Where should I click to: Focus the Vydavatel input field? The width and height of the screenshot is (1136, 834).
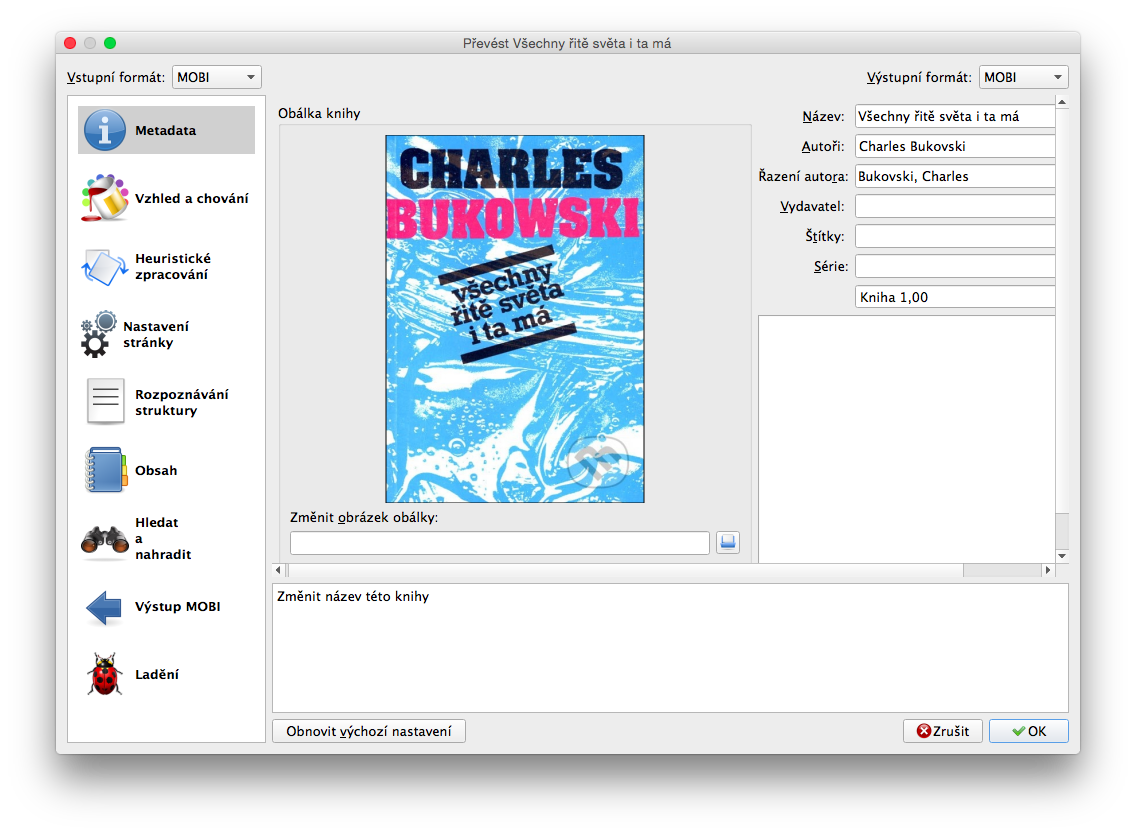(955, 206)
